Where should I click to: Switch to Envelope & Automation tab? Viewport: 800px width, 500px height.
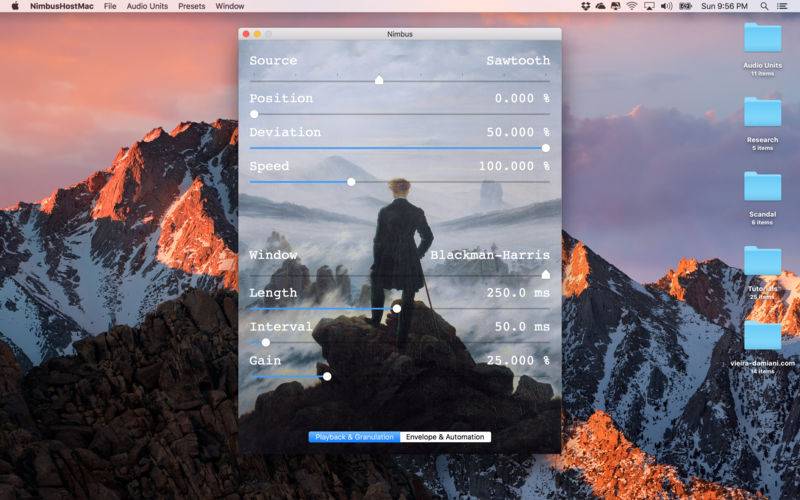[445, 437]
